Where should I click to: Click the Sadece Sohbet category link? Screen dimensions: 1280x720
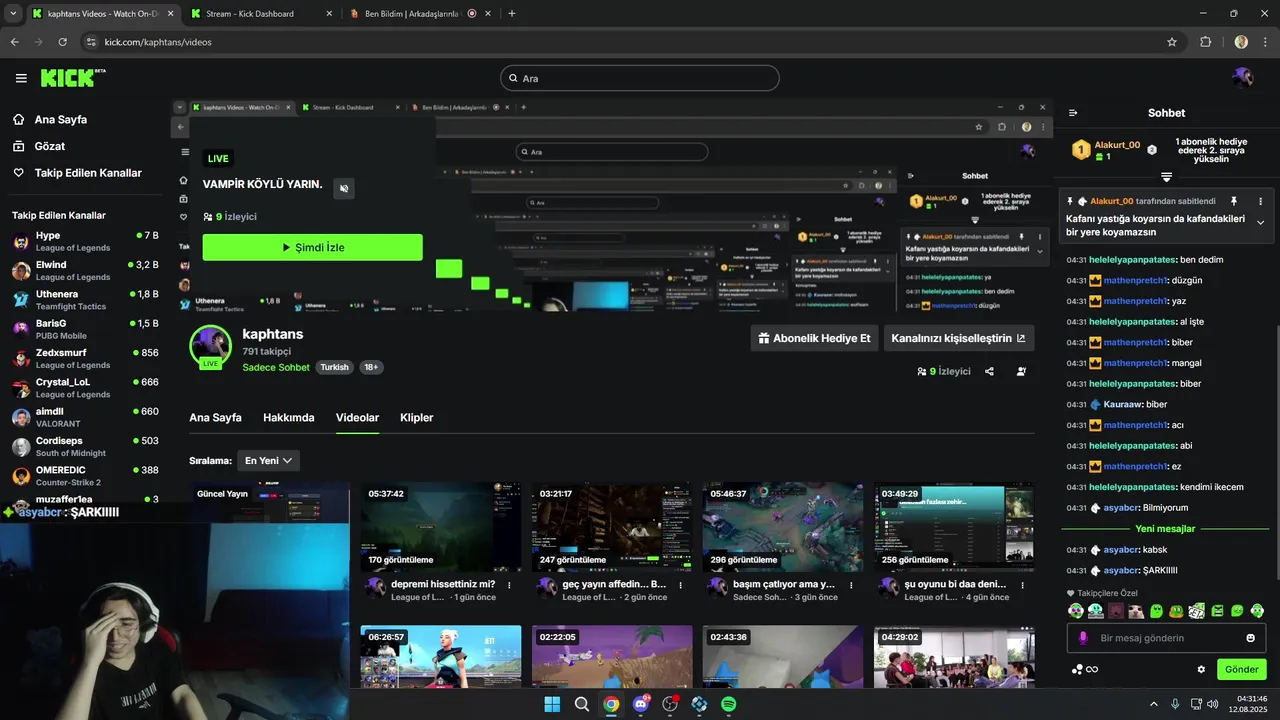(x=276, y=367)
